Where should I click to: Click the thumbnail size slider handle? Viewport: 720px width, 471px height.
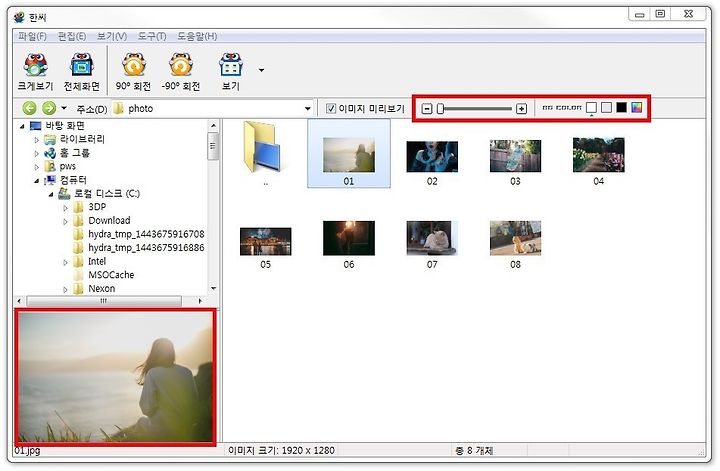[x=440, y=109]
